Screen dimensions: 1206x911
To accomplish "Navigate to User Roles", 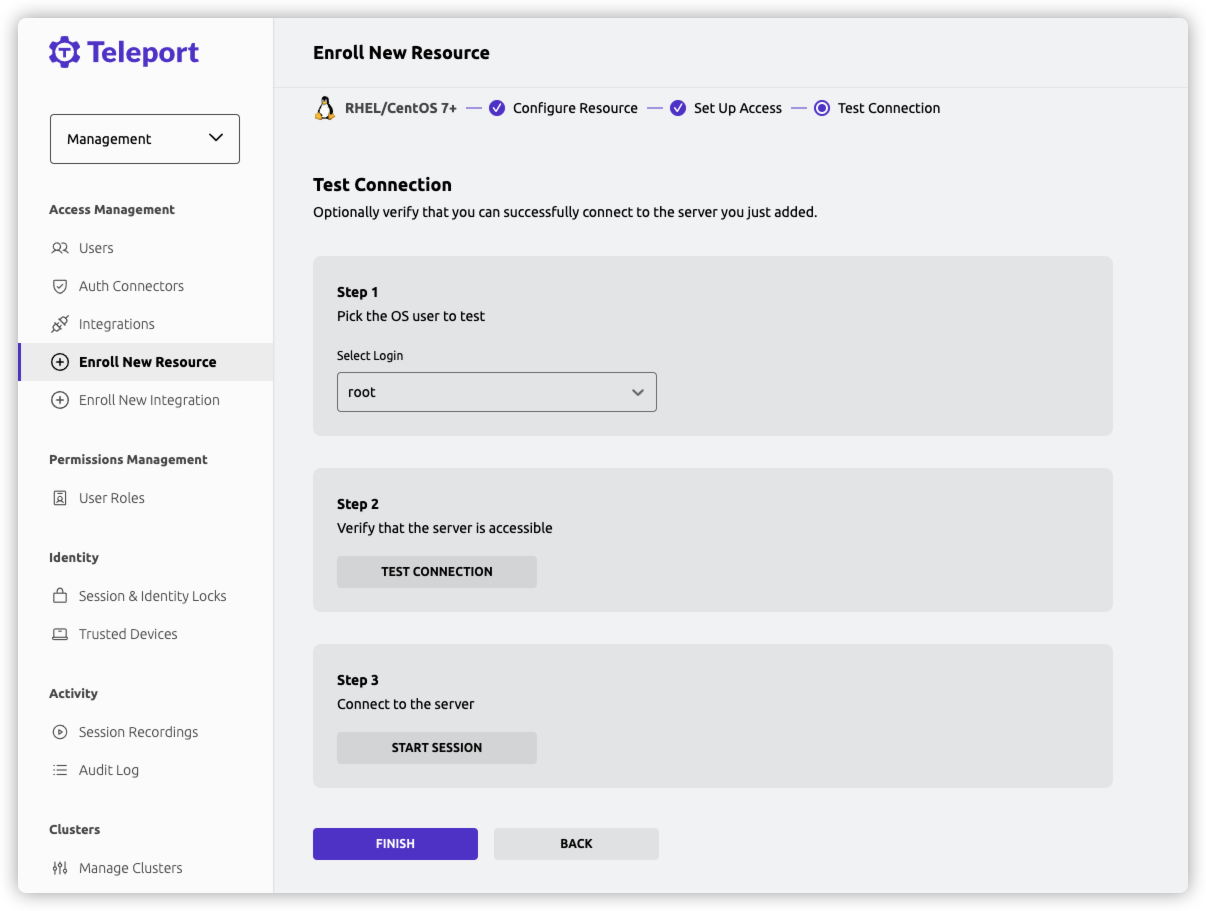I will [145, 498].
